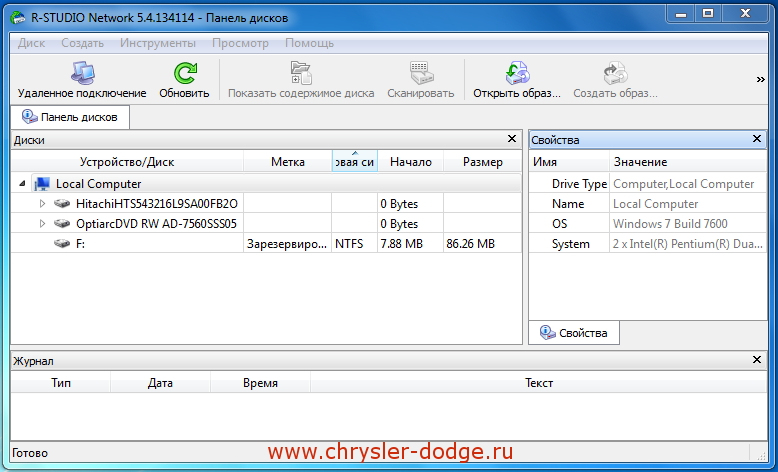Screen dimensions: 778x472
Task: Sort by Устройство/Диск column header
Action: click(x=127, y=162)
